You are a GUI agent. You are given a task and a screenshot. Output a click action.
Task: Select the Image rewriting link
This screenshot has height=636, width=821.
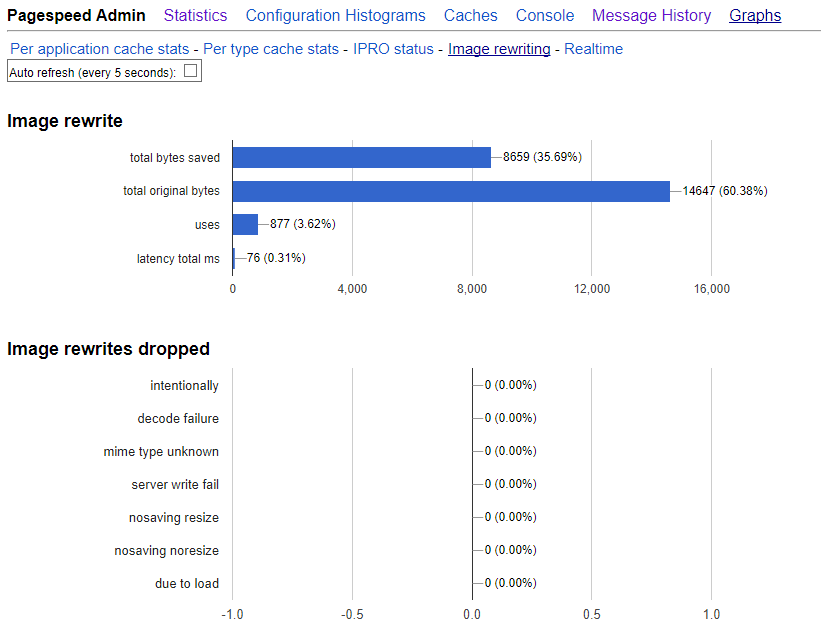(x=499, y=49)
